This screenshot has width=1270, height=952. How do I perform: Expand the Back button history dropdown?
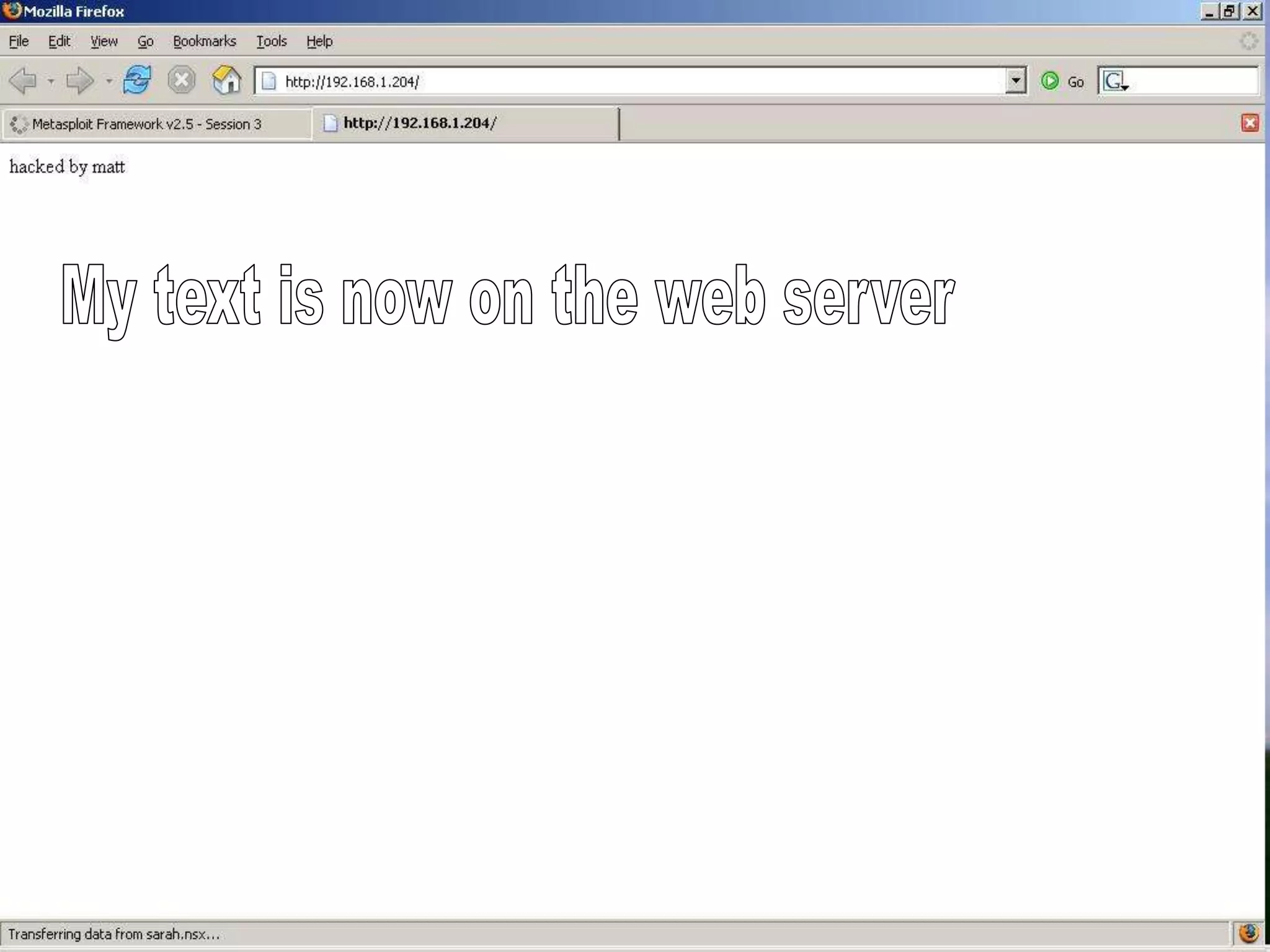[51, 81]
